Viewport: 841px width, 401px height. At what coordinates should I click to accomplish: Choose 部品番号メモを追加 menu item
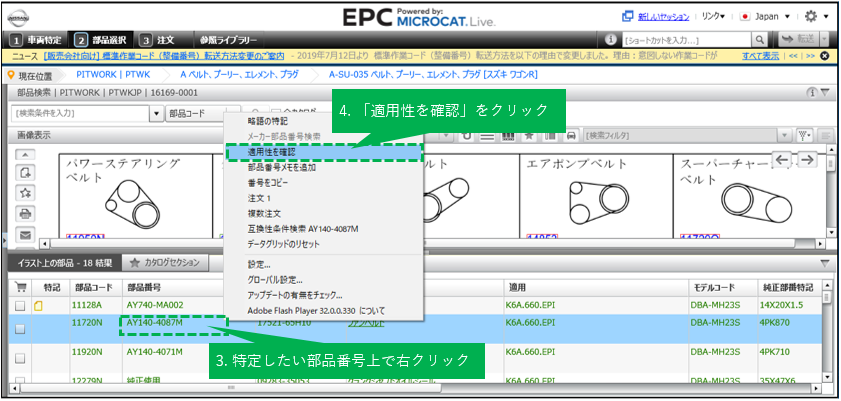282,167
